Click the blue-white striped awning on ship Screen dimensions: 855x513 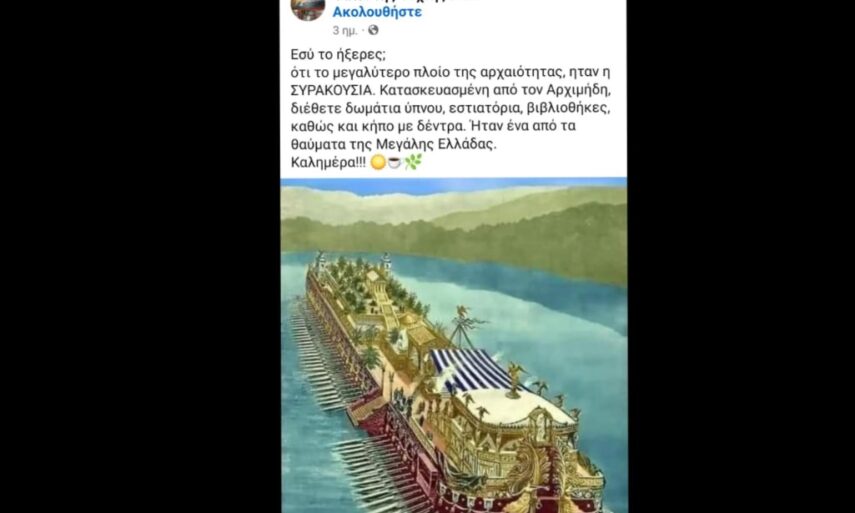[x=469, y=370]
